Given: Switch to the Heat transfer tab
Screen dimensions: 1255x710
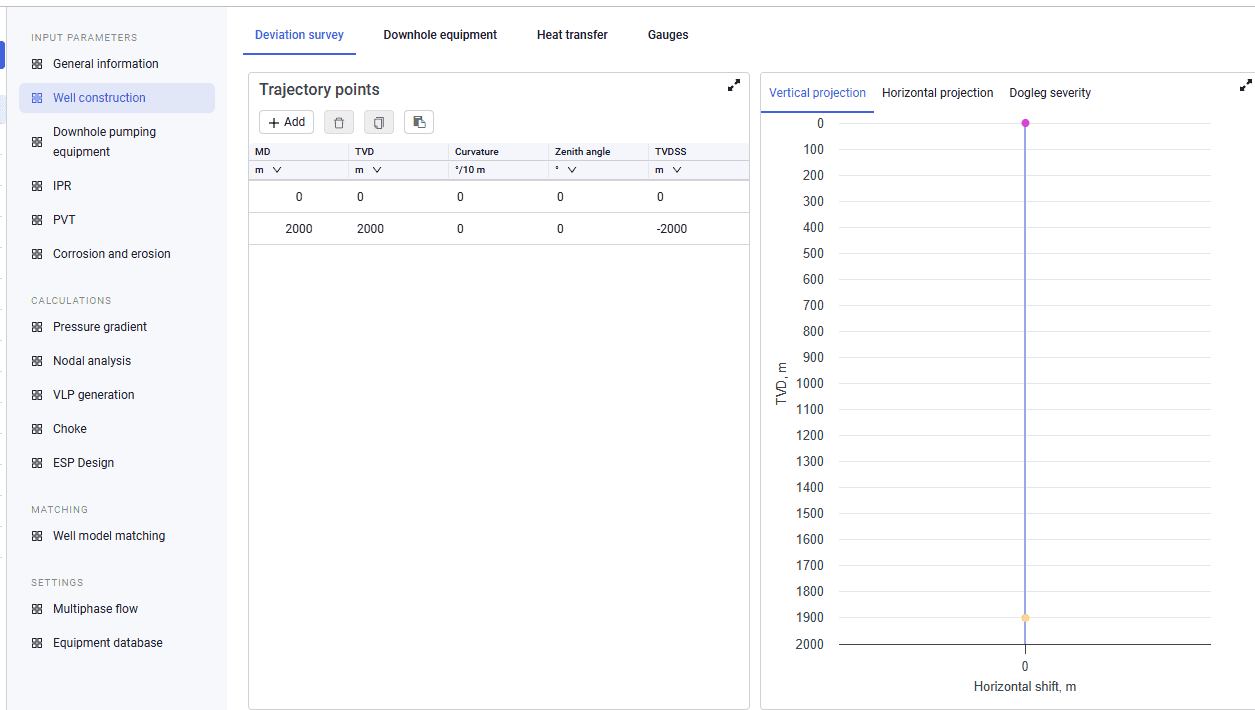Looking at the screenshot, I should point(572,35).
